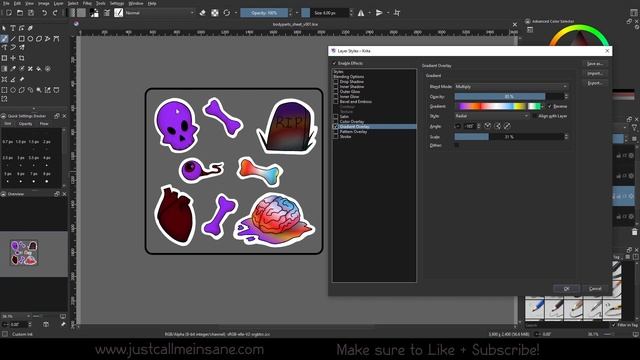Toggle vertical mirror tool
640x360 pixels.
[x=379, y=13]
